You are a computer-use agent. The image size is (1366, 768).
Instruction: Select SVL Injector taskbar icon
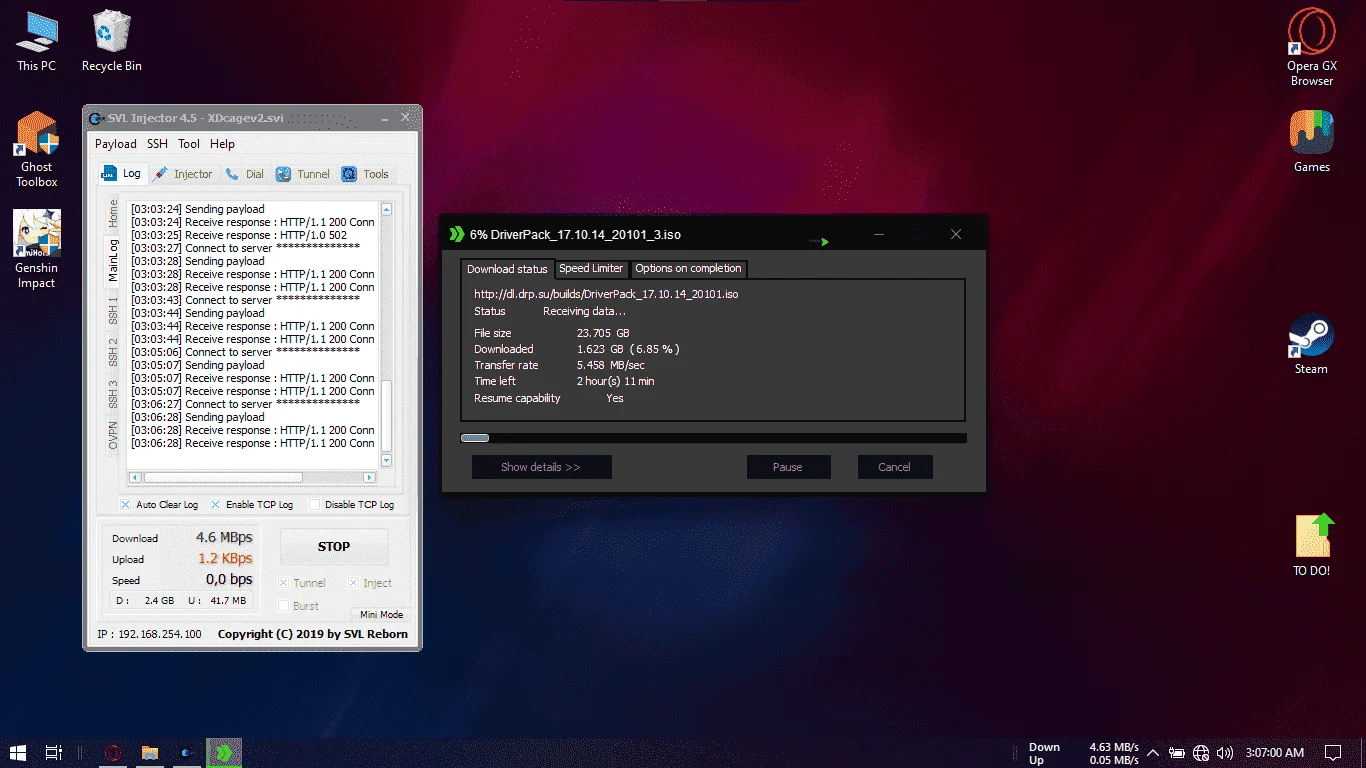[x=187, y=752]
